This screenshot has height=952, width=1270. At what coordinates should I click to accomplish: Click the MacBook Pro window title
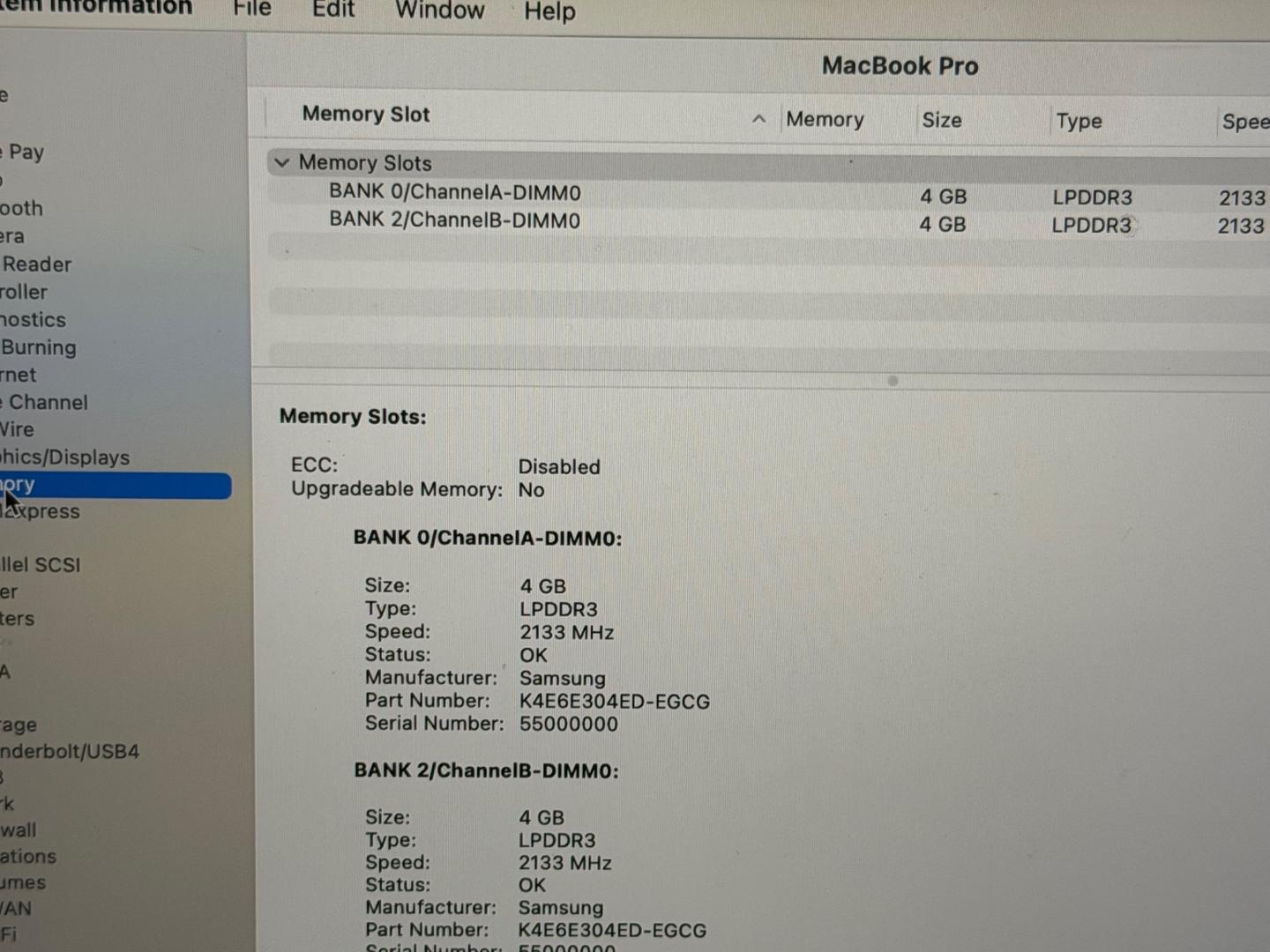(900, 66)
